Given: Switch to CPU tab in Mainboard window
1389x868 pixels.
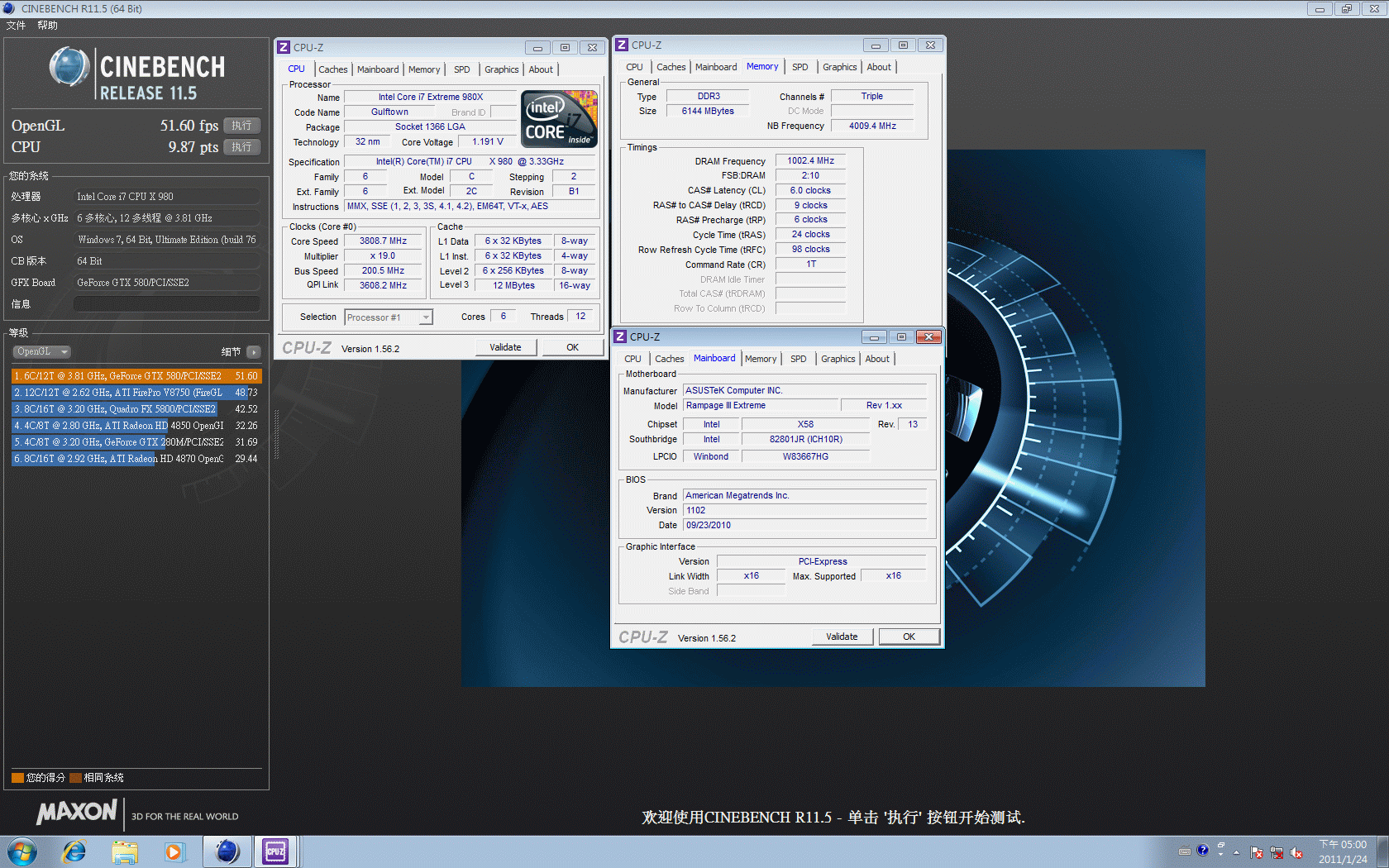Looking at the screenshot, I should 632,359.
